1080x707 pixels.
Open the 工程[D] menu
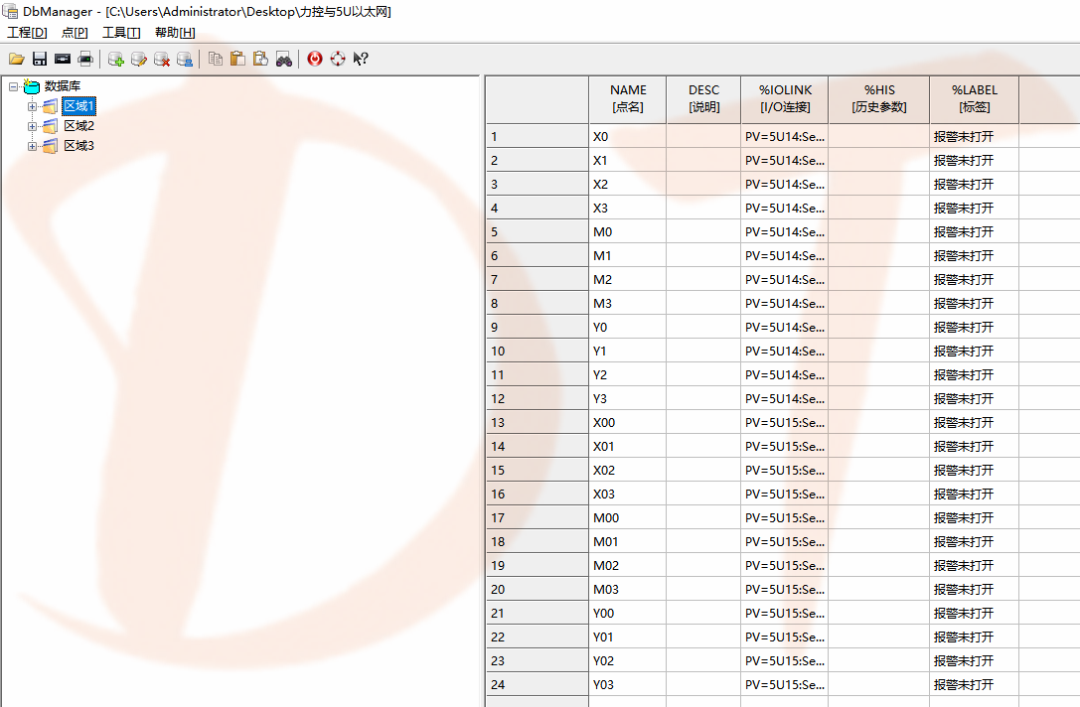27,32
